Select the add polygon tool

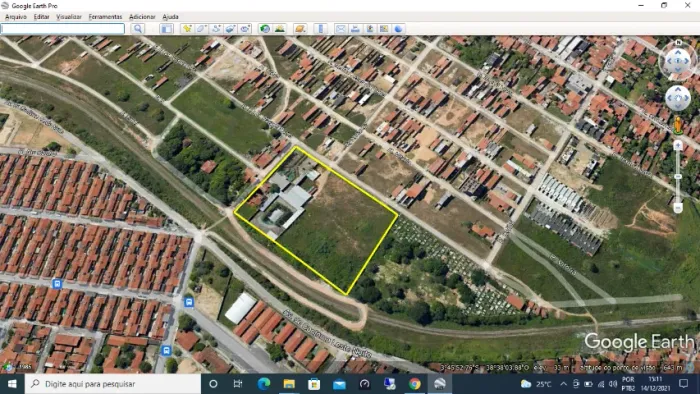[x=201, y=29]
